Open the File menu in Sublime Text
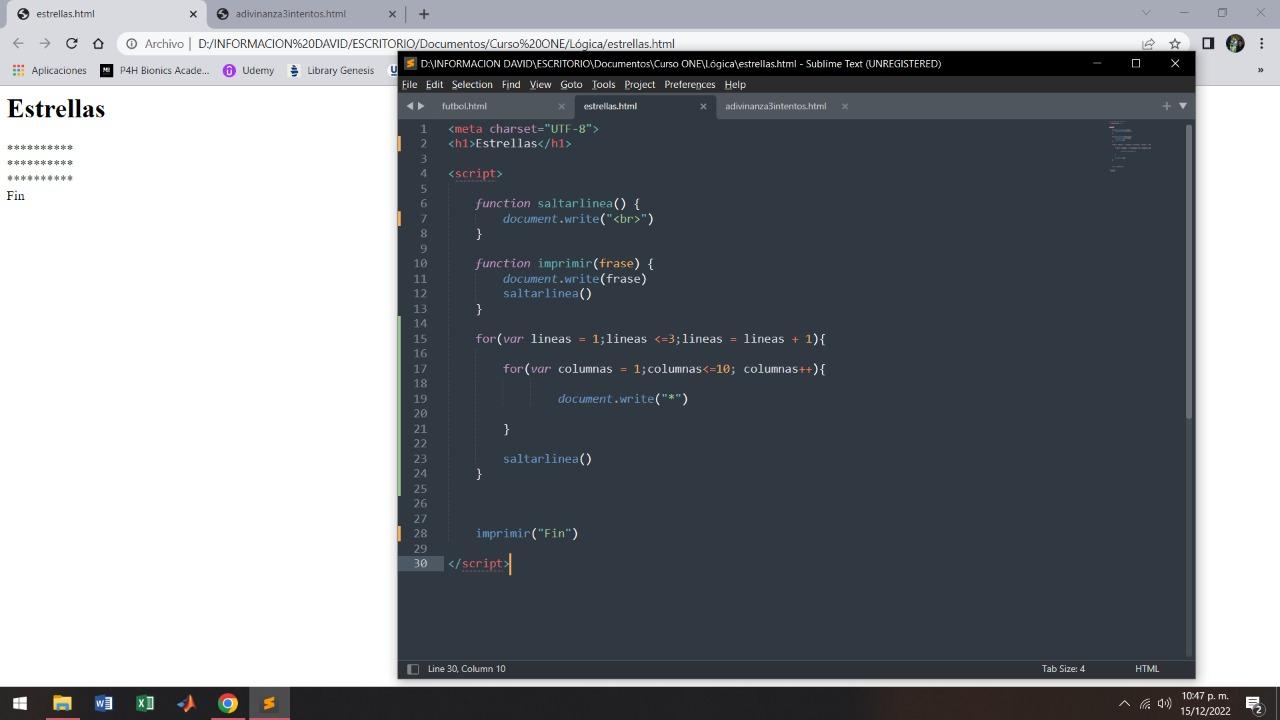The height and width of the screenshot is (720, 1280). (409, 84)
